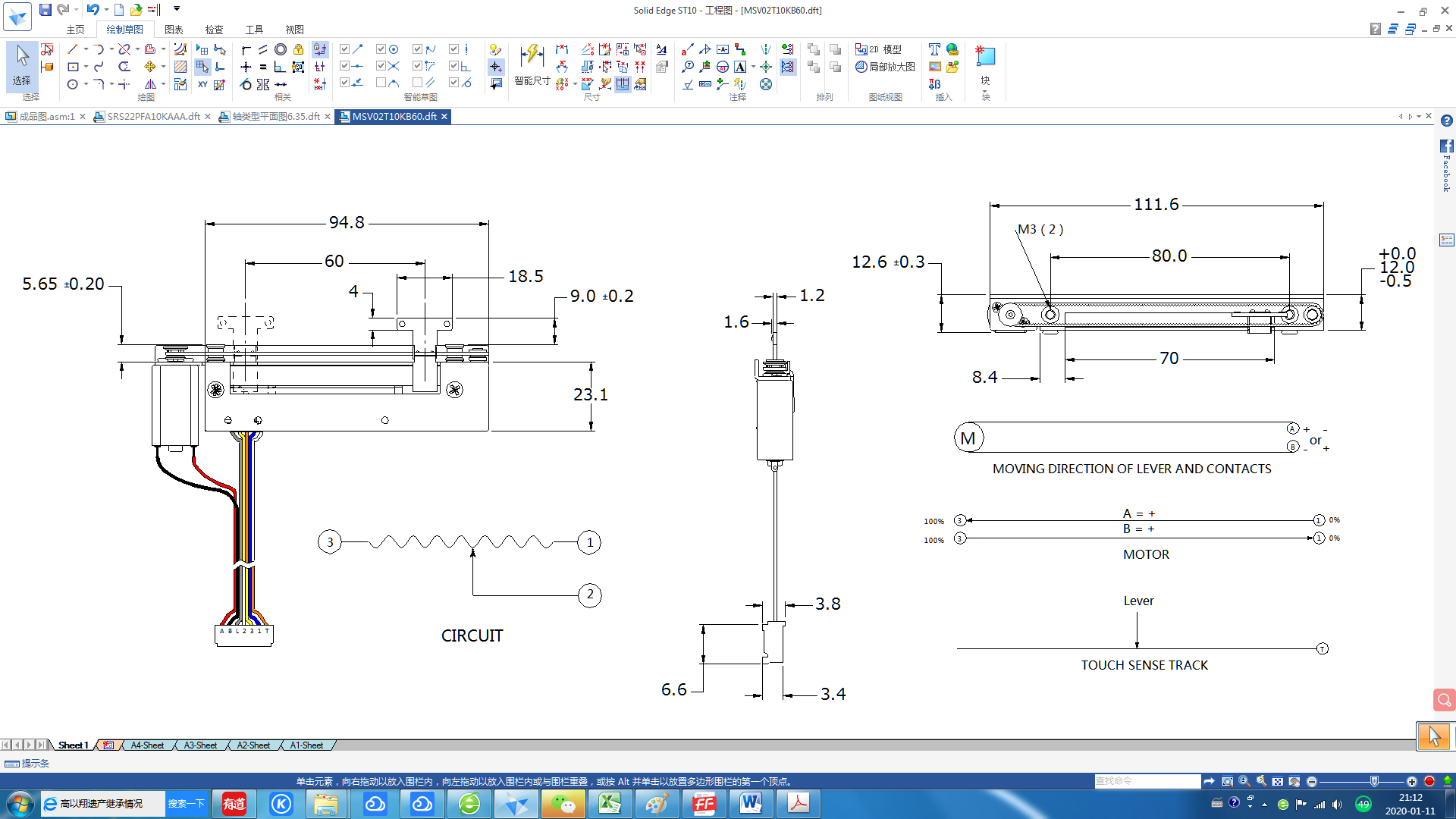Expand the Circle tool dropdown arrow
The width and height of the screenshot is (1456, 819).
tap(86, 84)
